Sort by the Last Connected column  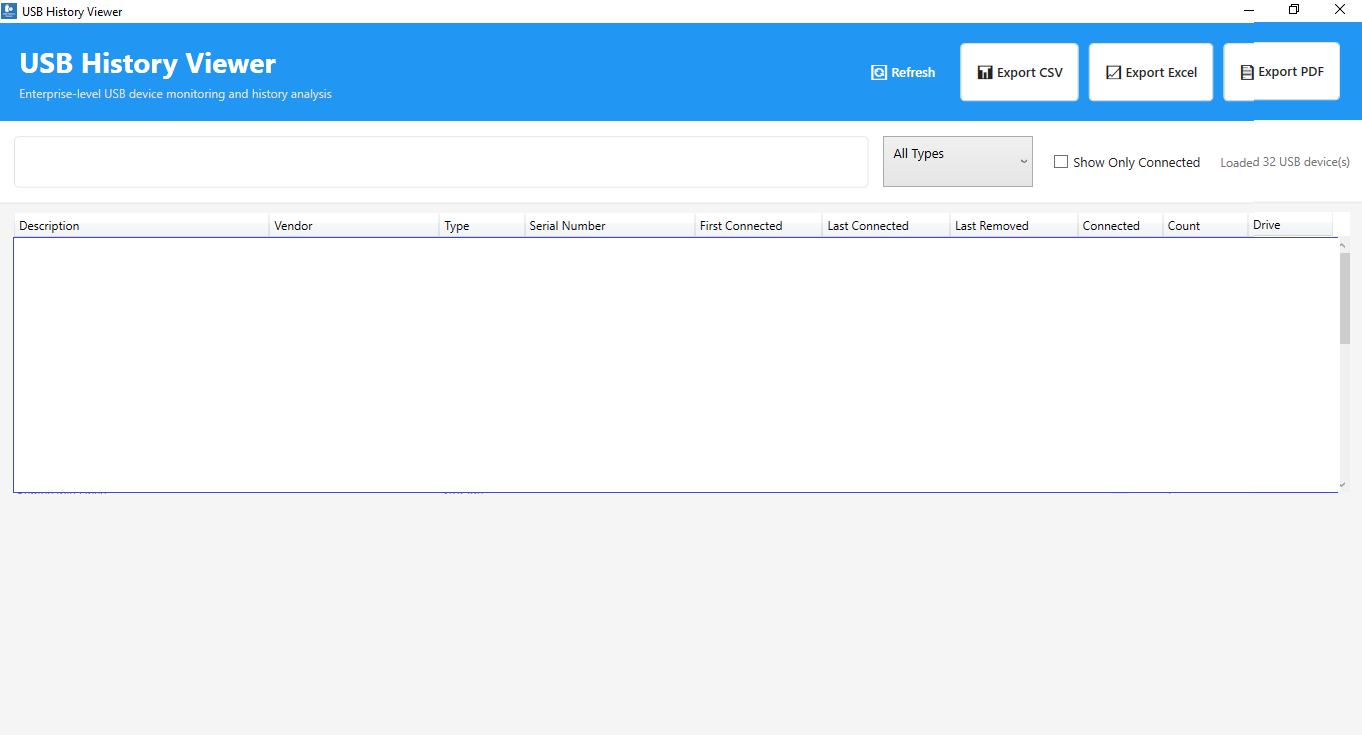click(x=884, y=224)
